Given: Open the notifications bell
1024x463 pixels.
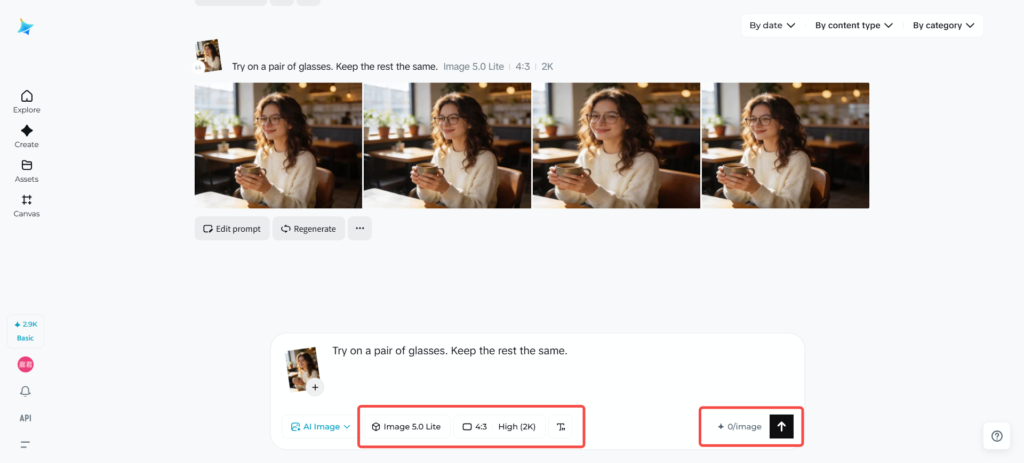Looking at the screenshot, I should [x=25, y=391].
